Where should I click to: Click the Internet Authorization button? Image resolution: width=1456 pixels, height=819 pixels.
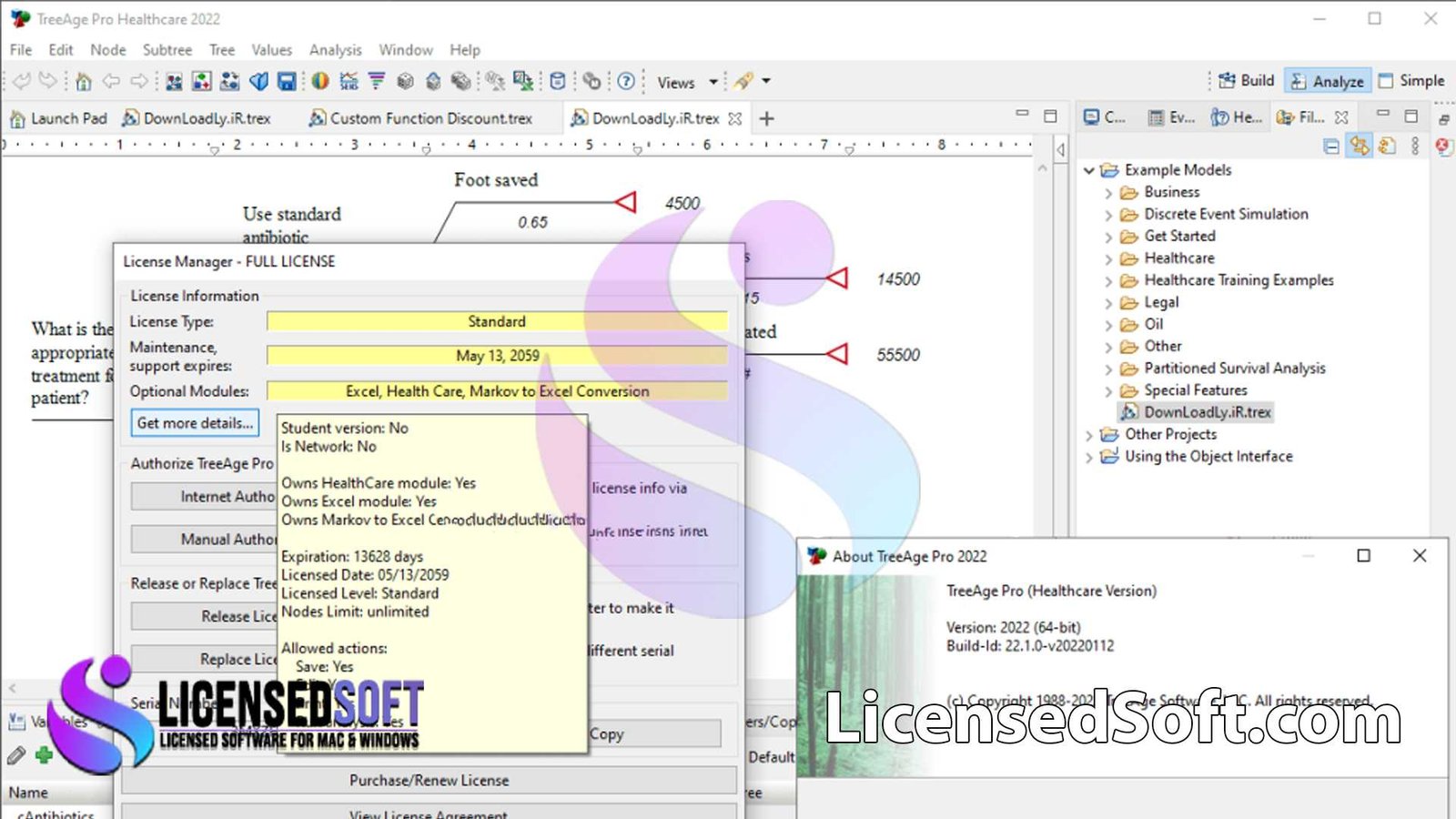click(204, 497)
